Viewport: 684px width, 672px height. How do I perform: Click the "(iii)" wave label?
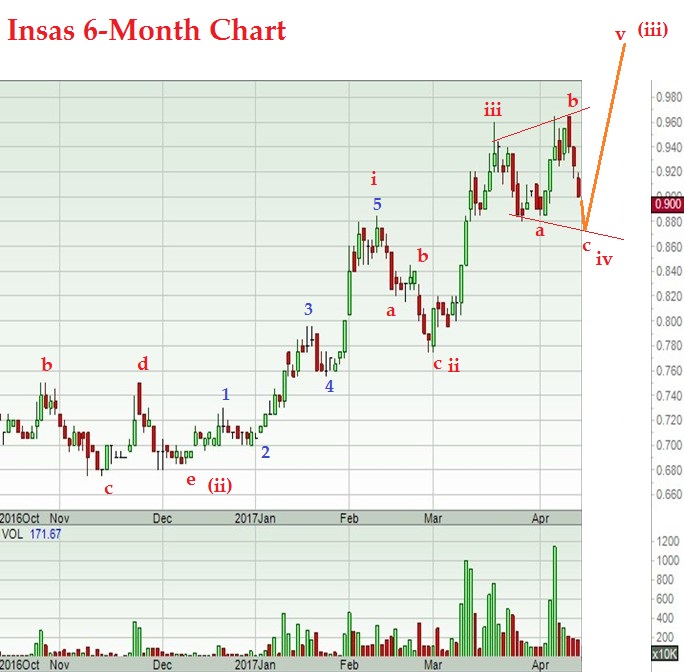point(653,30)
